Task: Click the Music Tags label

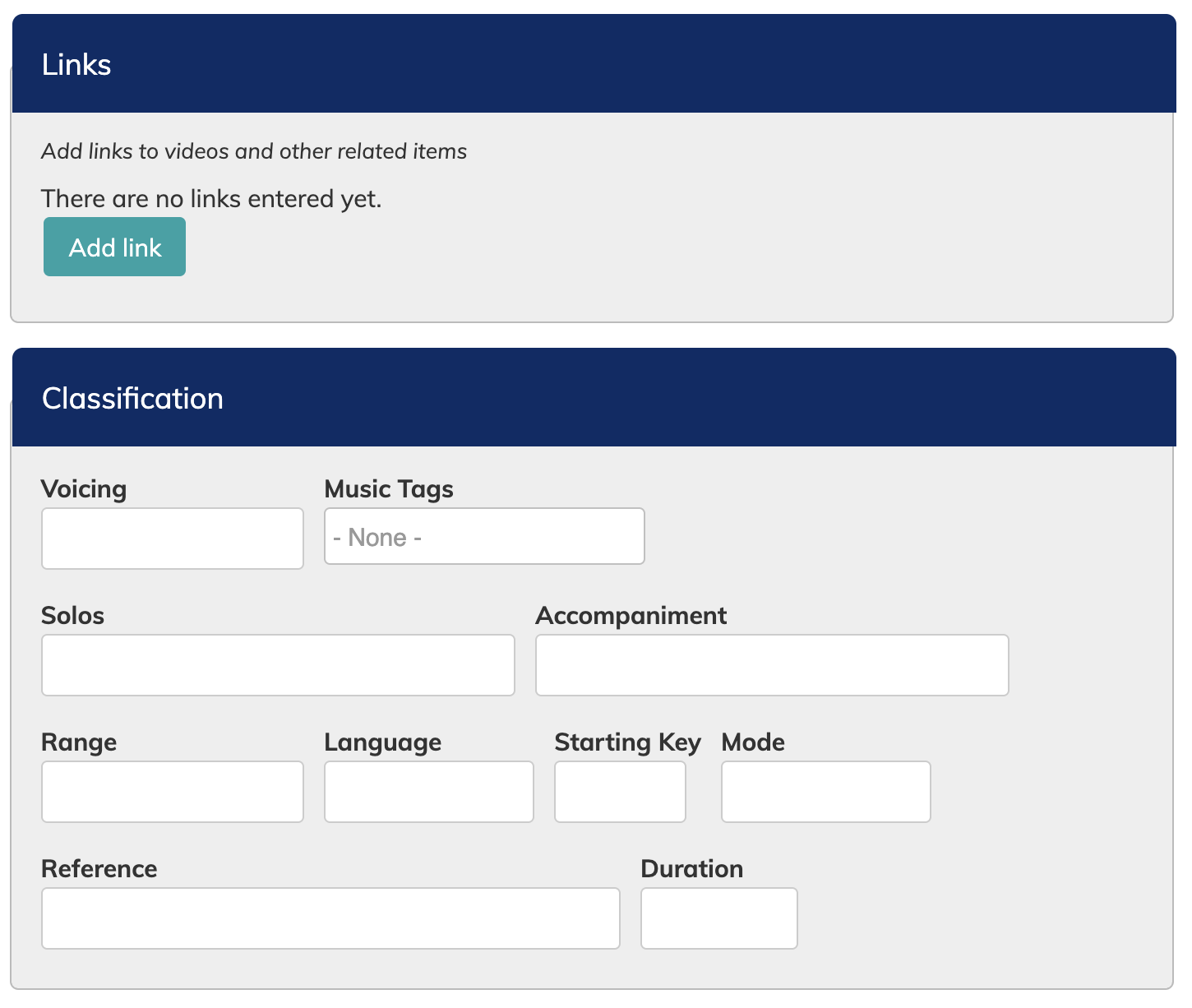Action: tap(389, 489)
